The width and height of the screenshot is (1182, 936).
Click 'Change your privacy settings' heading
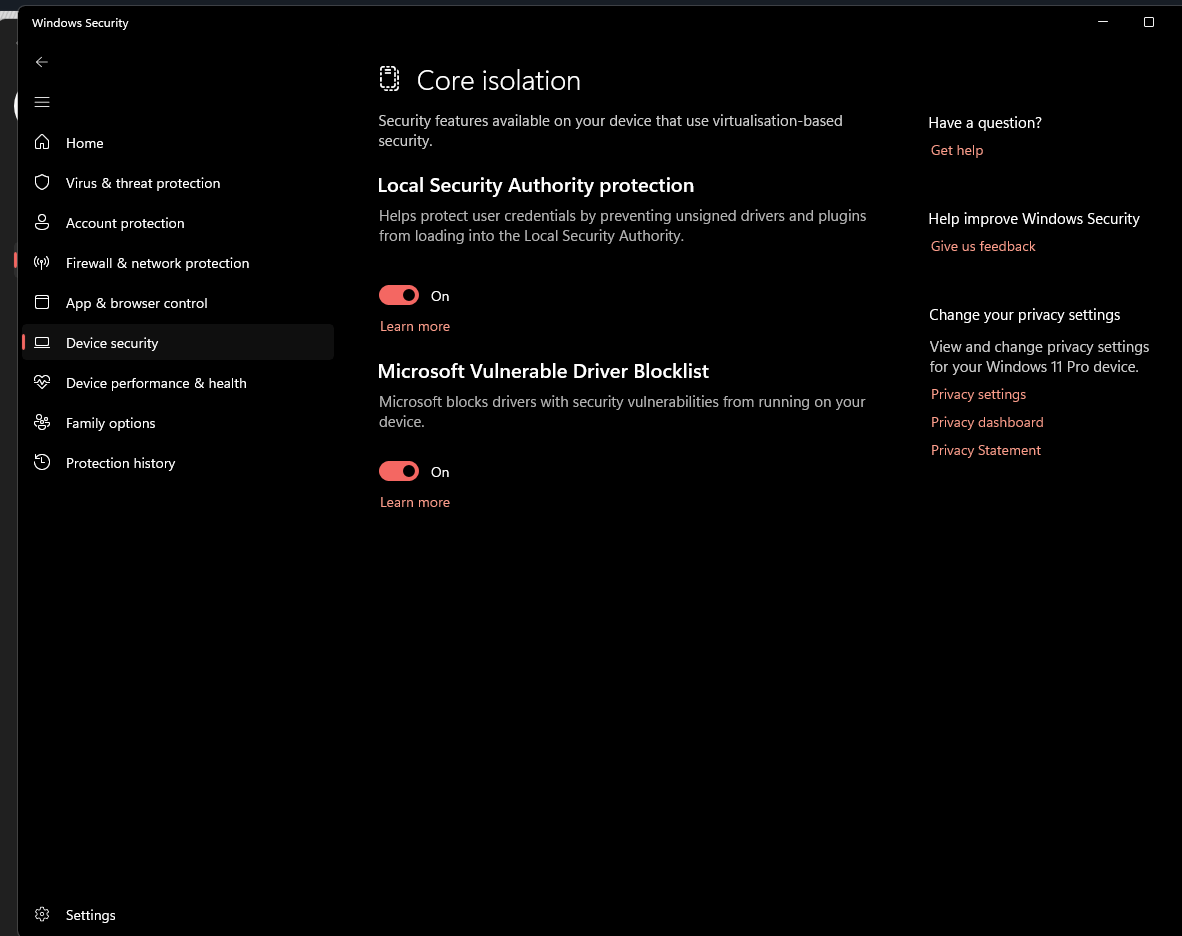point(1024,314)
